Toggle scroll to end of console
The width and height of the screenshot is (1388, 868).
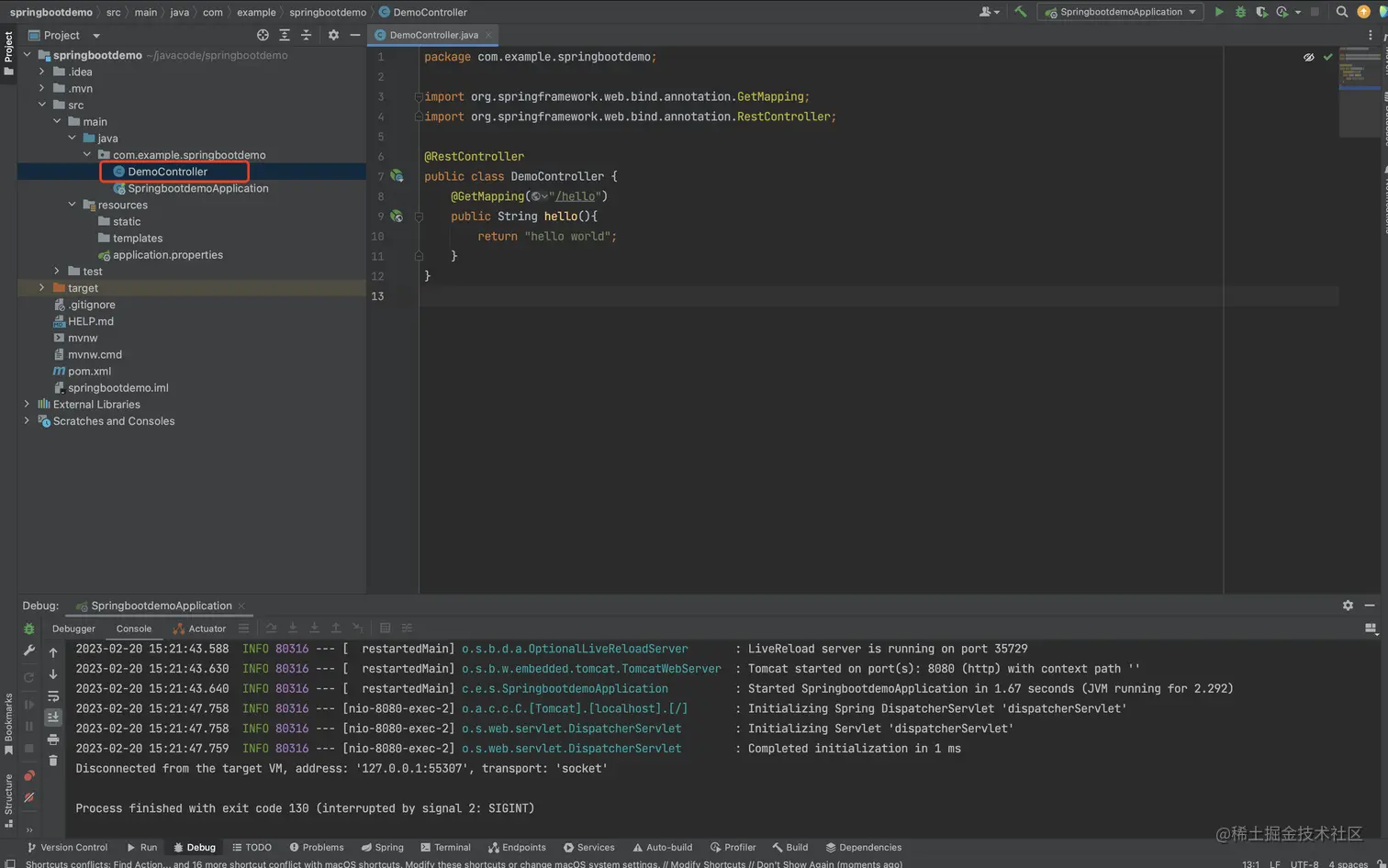click(53, 717)
